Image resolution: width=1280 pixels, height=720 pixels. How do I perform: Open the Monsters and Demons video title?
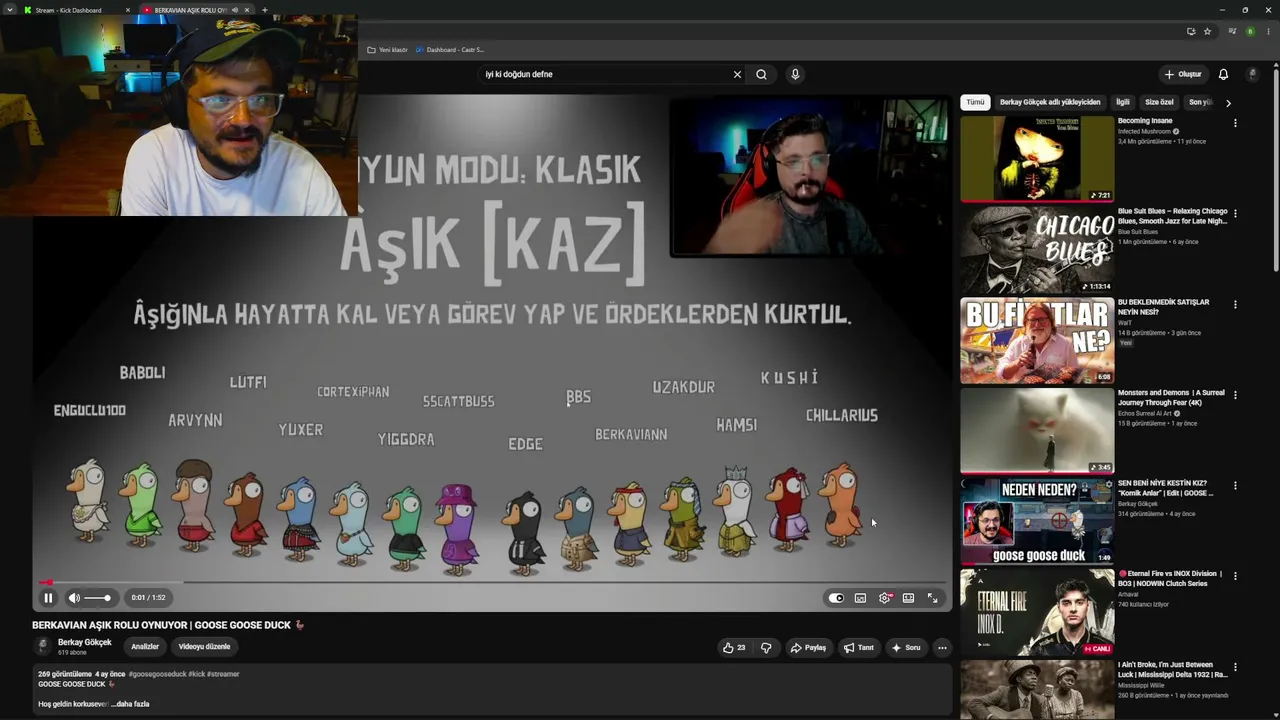point(1171,398)
